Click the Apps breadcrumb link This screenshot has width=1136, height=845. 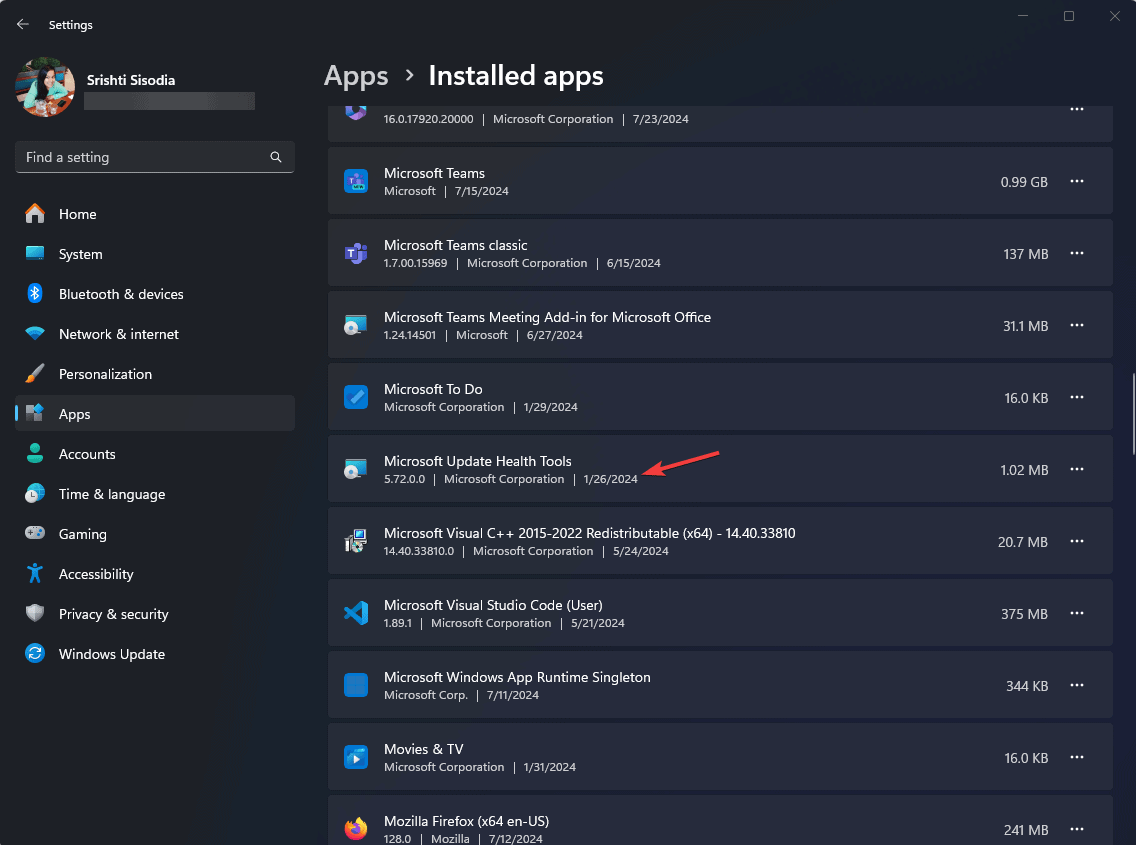point(356,76)
